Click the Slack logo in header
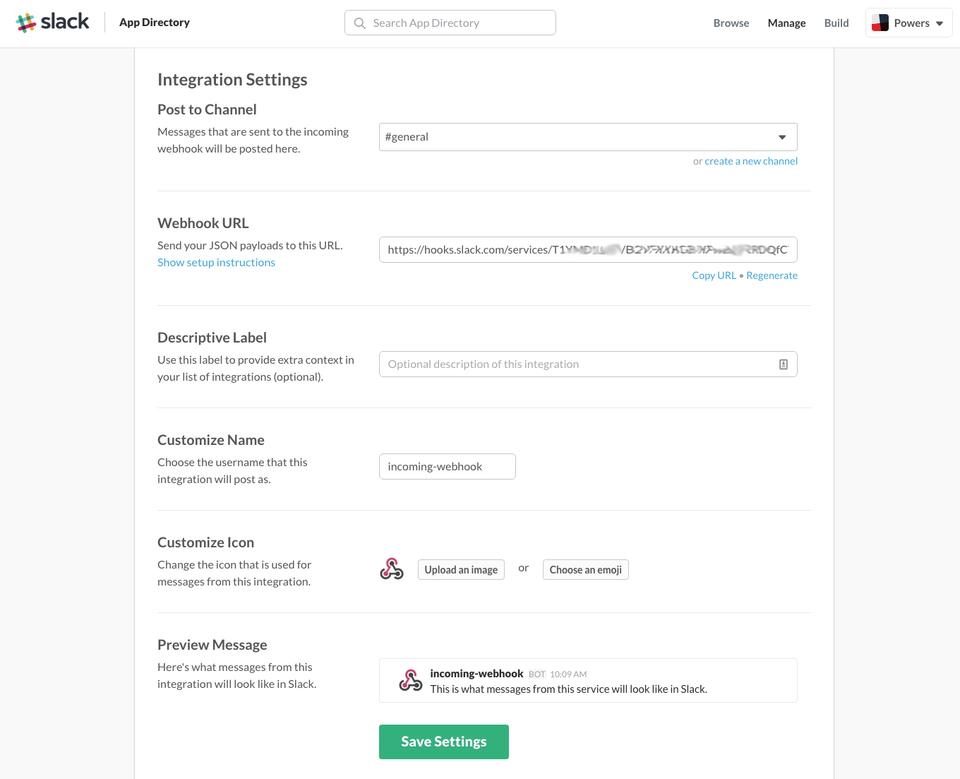The image size is (960, 779). click(x=53, y=22)
